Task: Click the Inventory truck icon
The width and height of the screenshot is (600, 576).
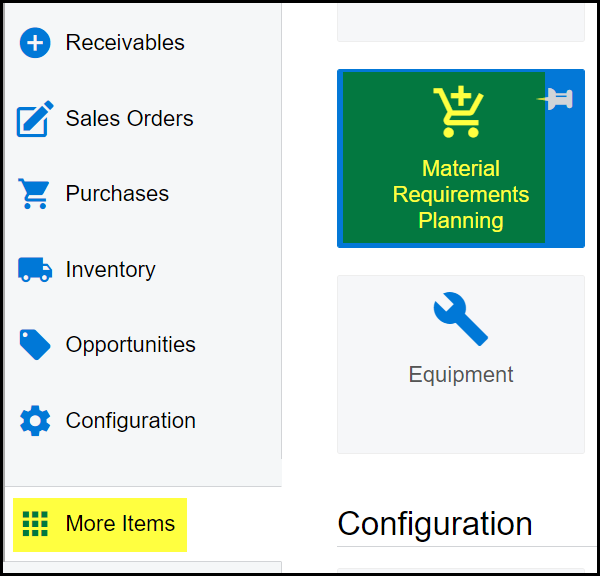Action: 35,270
